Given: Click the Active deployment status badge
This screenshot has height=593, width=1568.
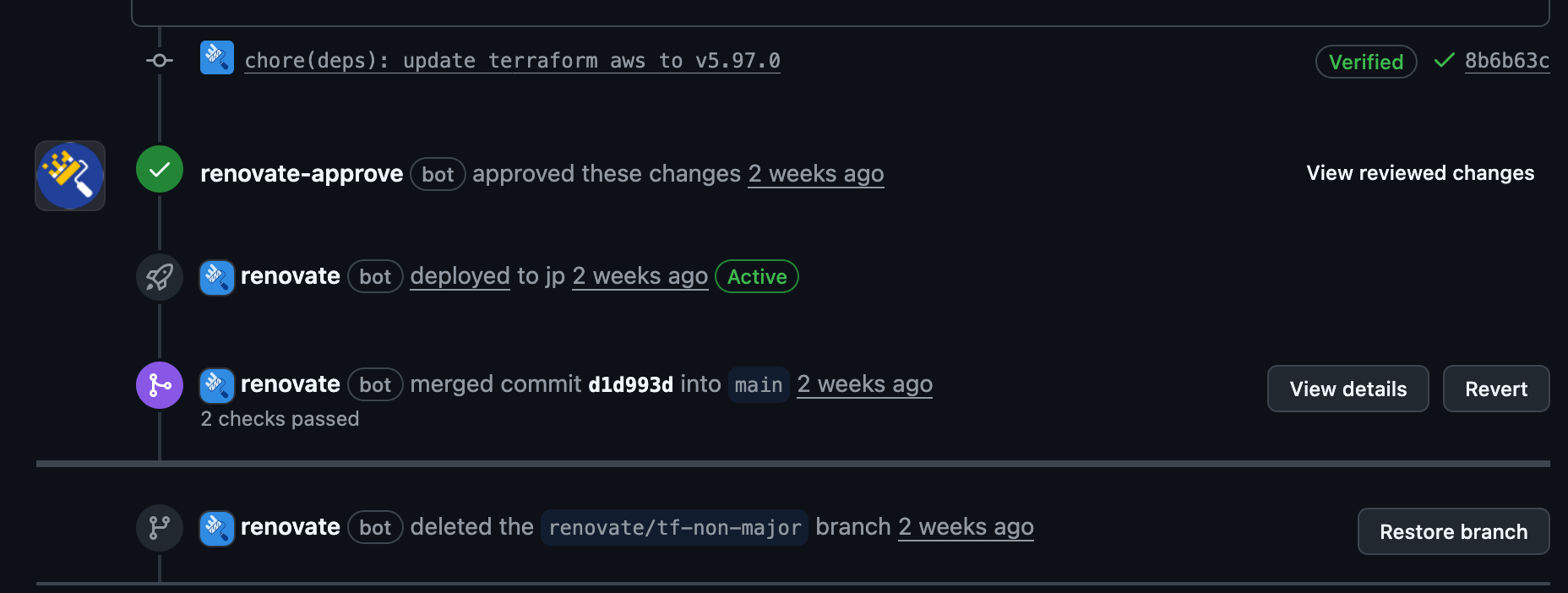Looking at the screenshot, I should (x=756, y=276).
